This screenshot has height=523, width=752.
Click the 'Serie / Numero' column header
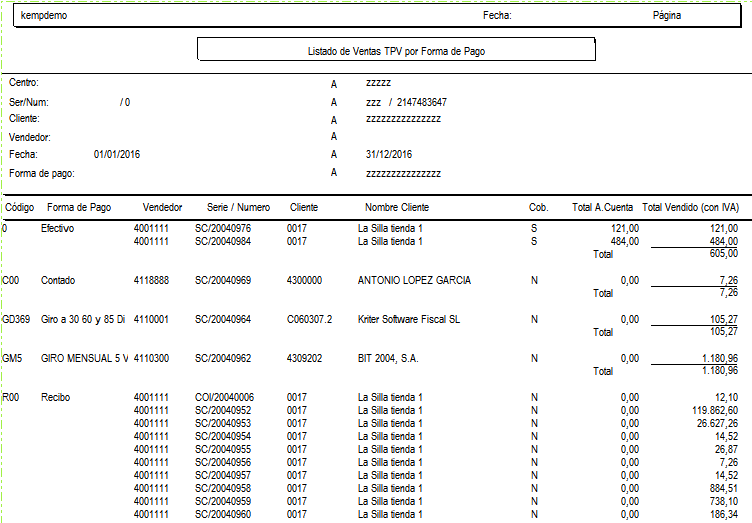tap(238, 208)
